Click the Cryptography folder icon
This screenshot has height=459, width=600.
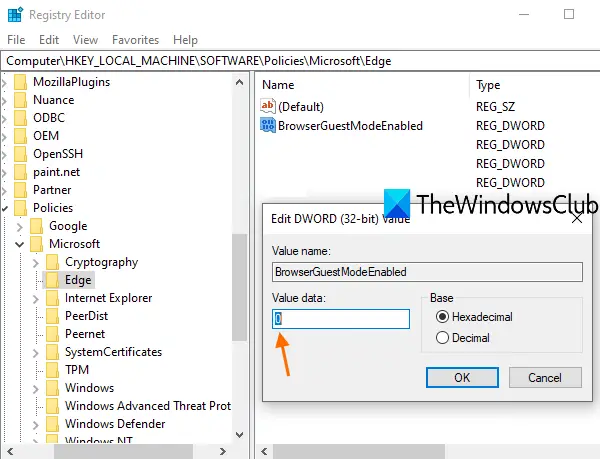click(x=52, y=262)
